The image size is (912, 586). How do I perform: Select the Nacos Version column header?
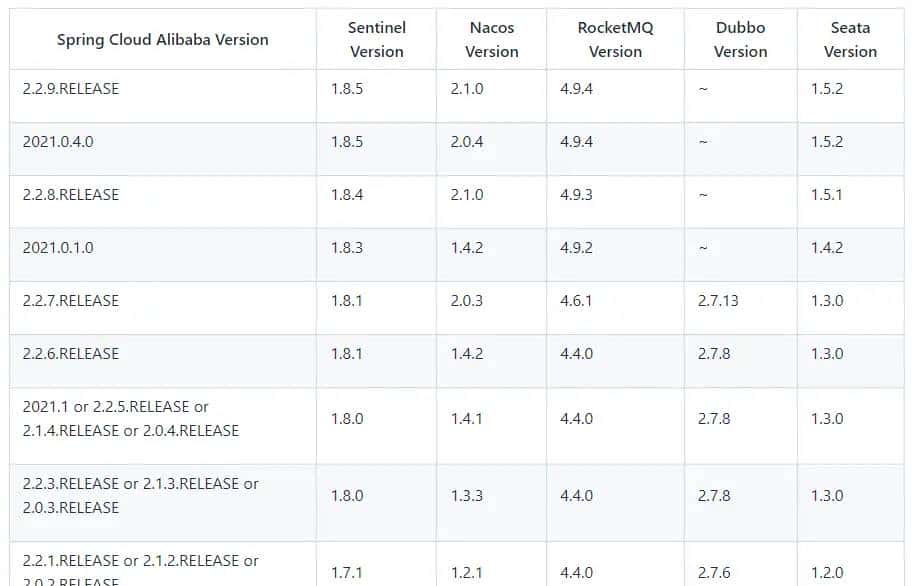click(491, 40)
